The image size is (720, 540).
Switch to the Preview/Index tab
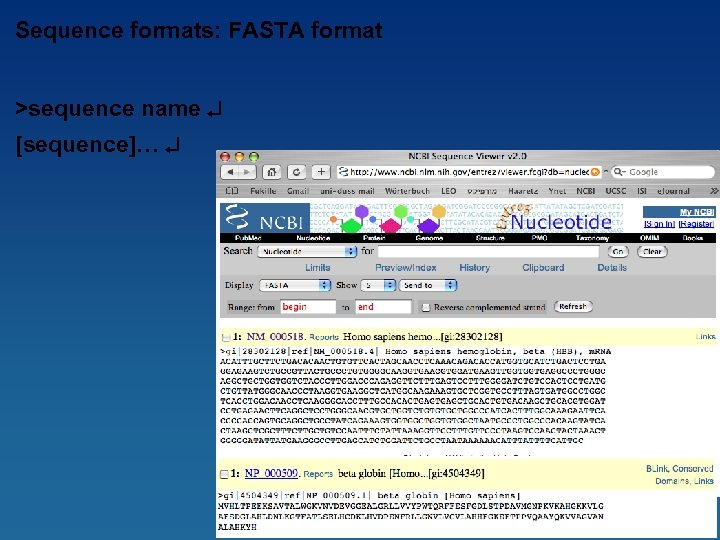click(x=405, y=268)
